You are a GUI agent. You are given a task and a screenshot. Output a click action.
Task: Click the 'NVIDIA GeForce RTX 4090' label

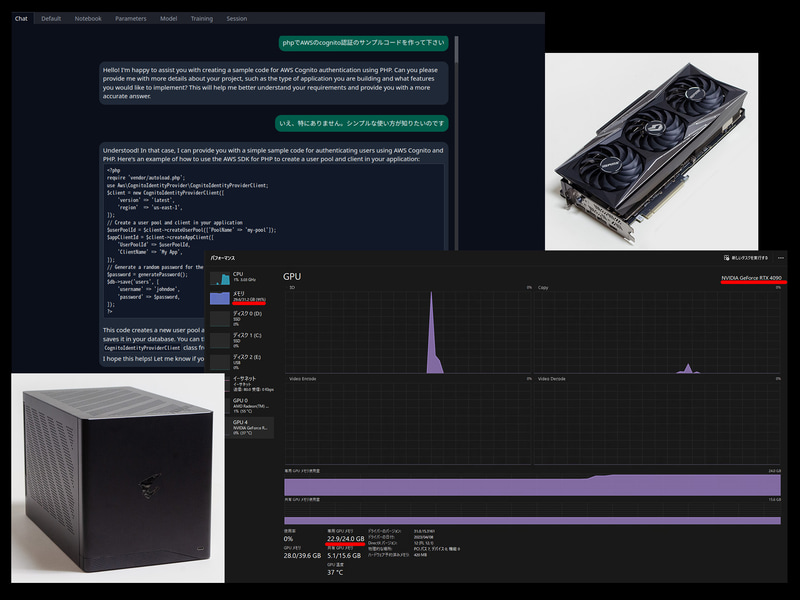[x=751, y=278]
